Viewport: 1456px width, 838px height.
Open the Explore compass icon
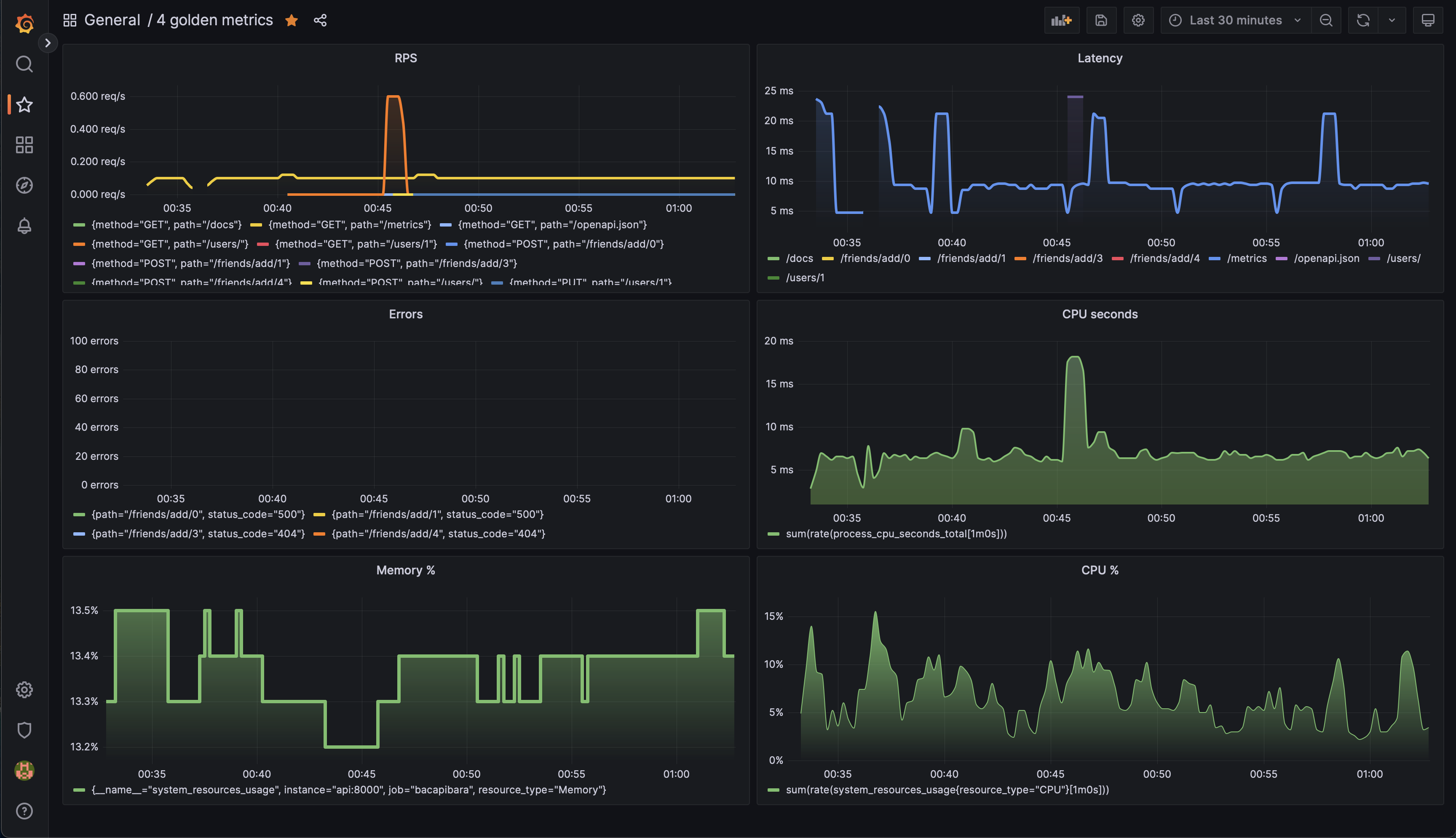click(x=24, y=185)
